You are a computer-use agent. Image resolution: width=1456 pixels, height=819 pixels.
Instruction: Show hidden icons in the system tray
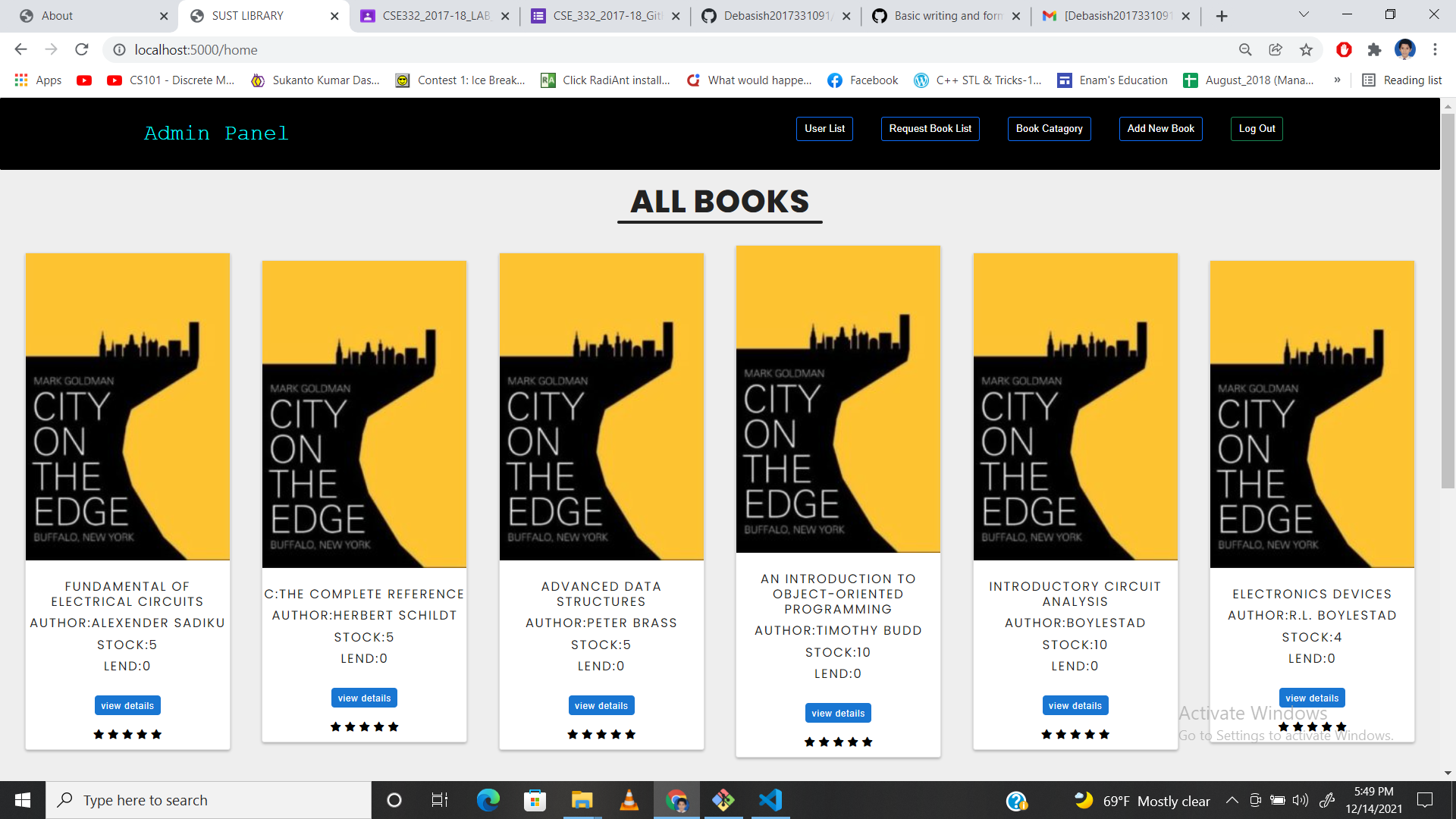coord(1230,800)
